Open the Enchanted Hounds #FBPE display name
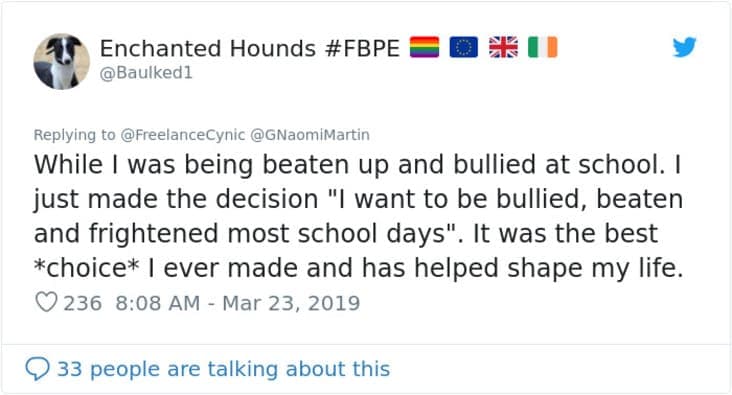This screenshot has width=732, height=395. tap(250, 48)
